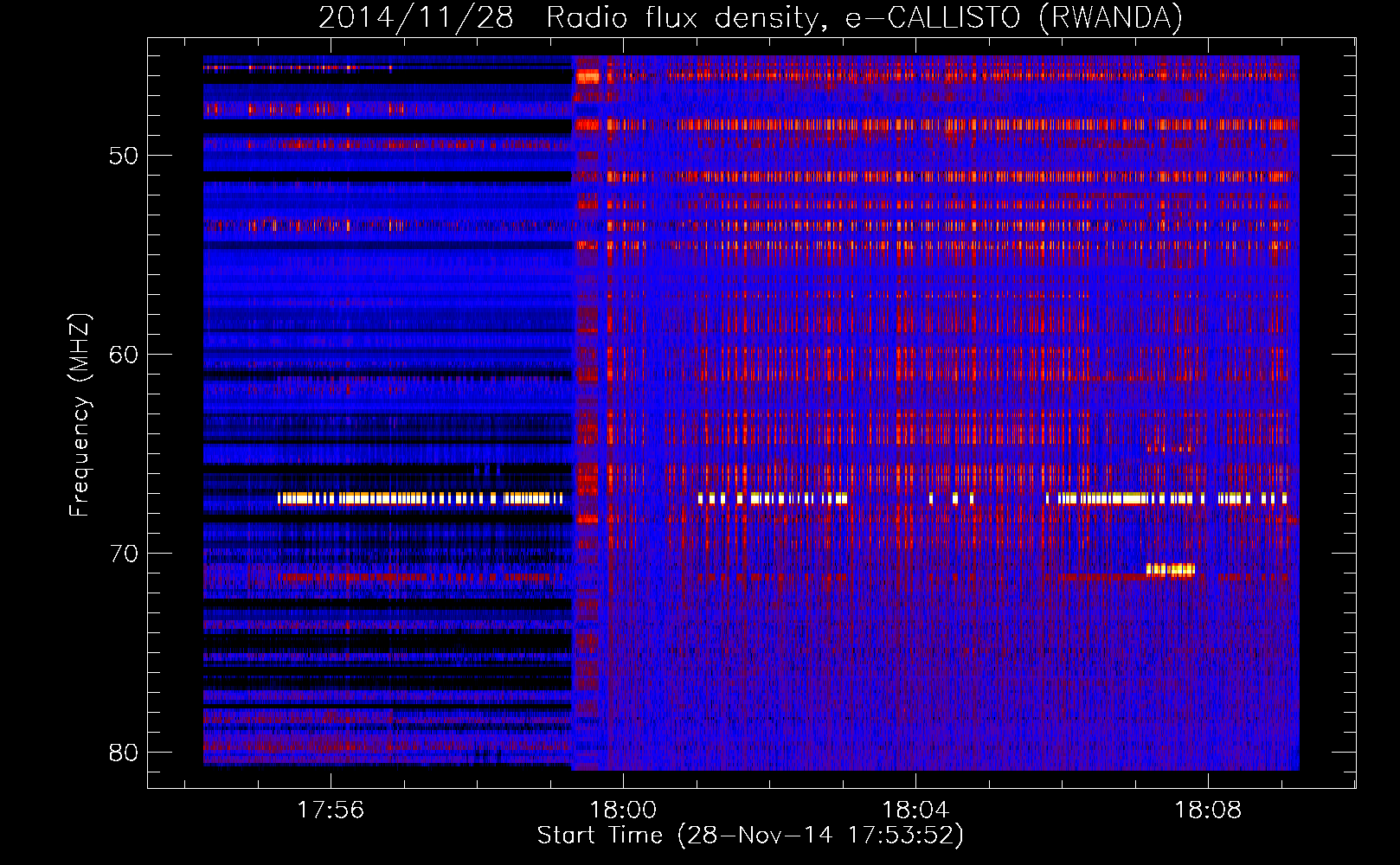Click the '70' frequency tick label
Viewport: 1400px width, 865px height.
click(124, 554)
